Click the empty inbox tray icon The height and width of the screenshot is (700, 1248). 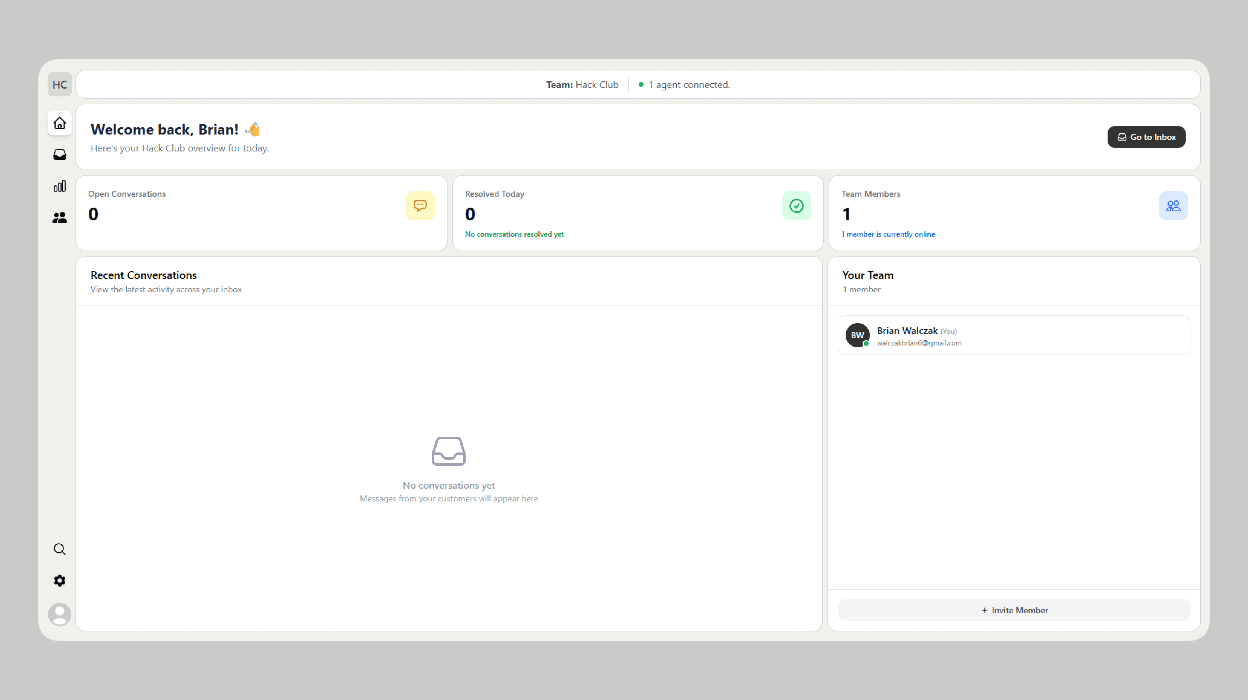(449, 452)
